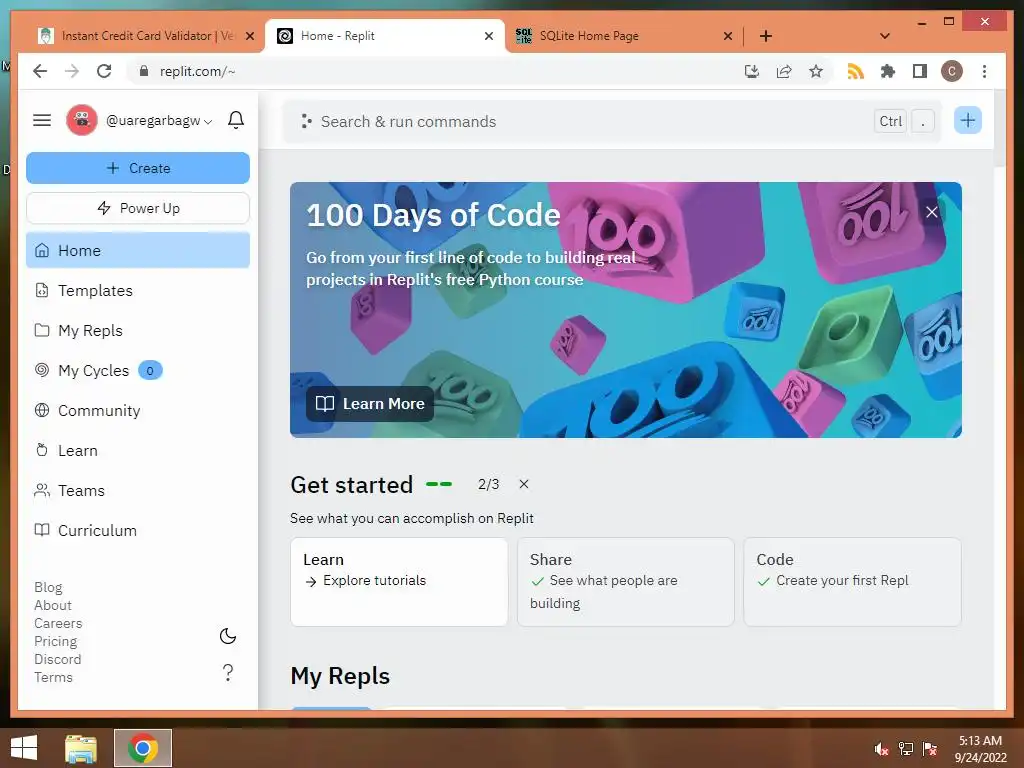Open My Cycles in the sidebar
The height and width of the screenshot is (768, 1024).
(x=138, y=370)
